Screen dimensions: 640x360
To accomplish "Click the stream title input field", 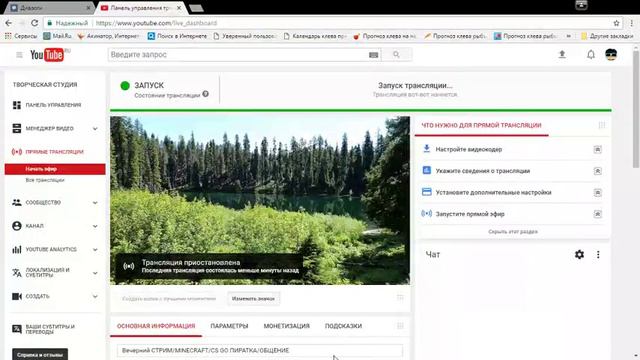I will (x=260, y=351).
